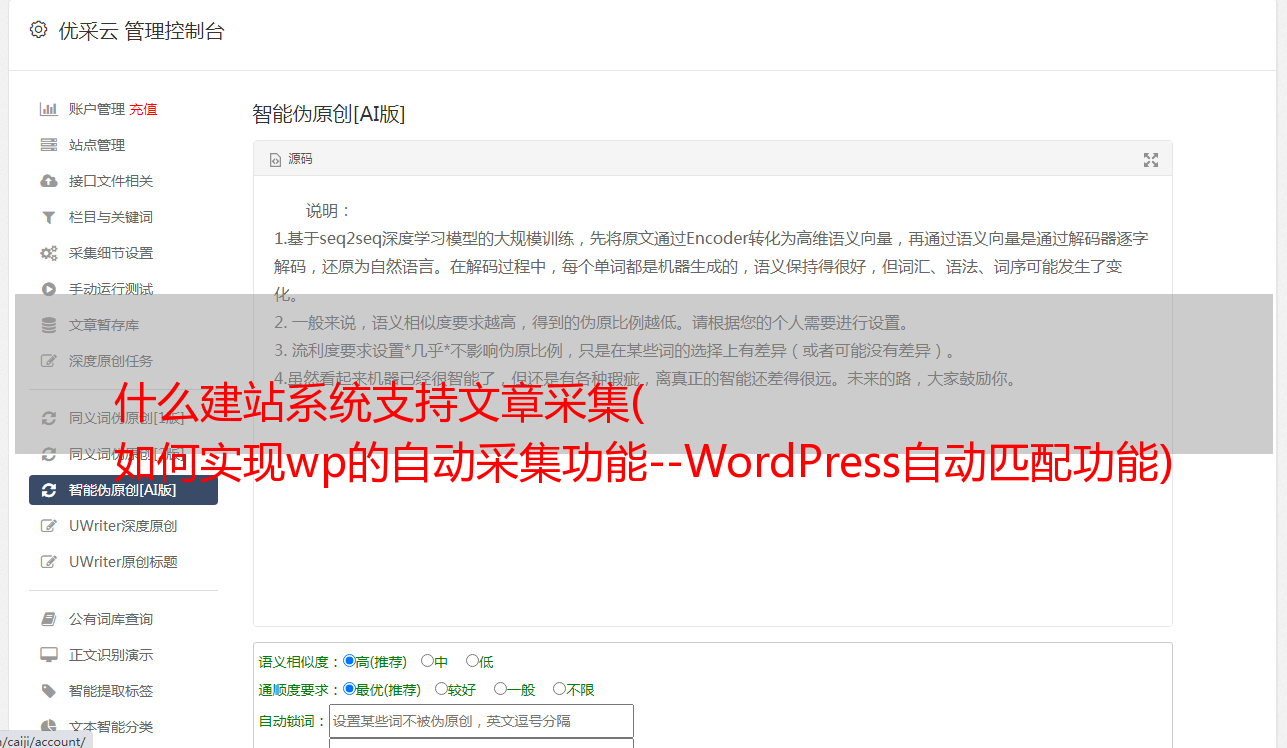This screenshot has height=748, width=1287.
Task: Click the book icon for 公有词库查询
Action: click(x=48, y=619)
